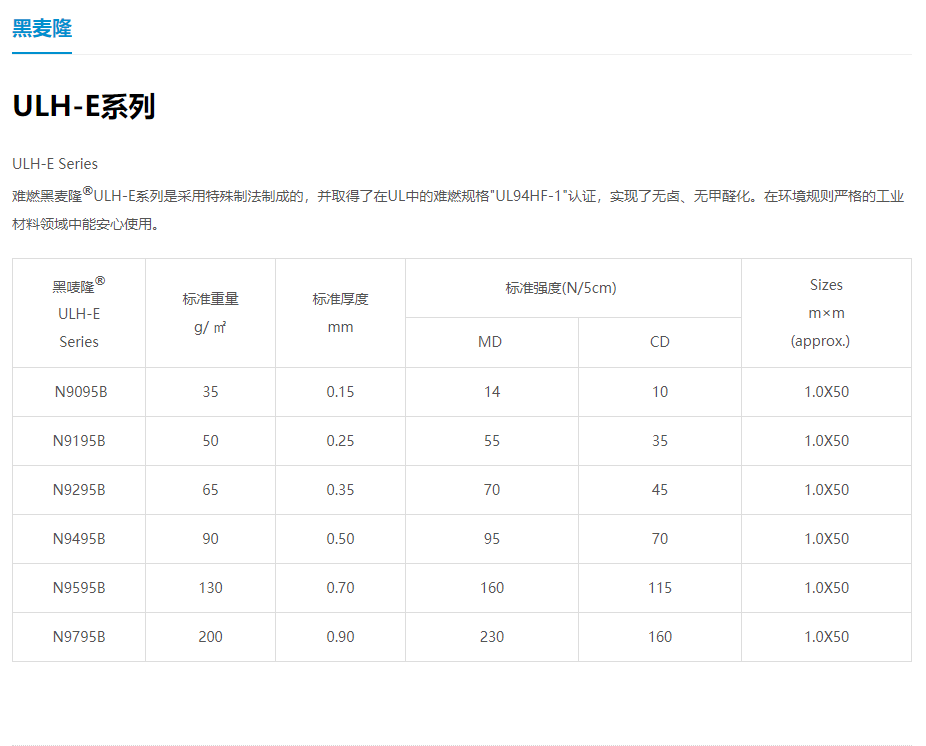This screenshot has height=746, width=926.
Task: Click the 标准强度(N/5cm) header
Action: point(561,288)
